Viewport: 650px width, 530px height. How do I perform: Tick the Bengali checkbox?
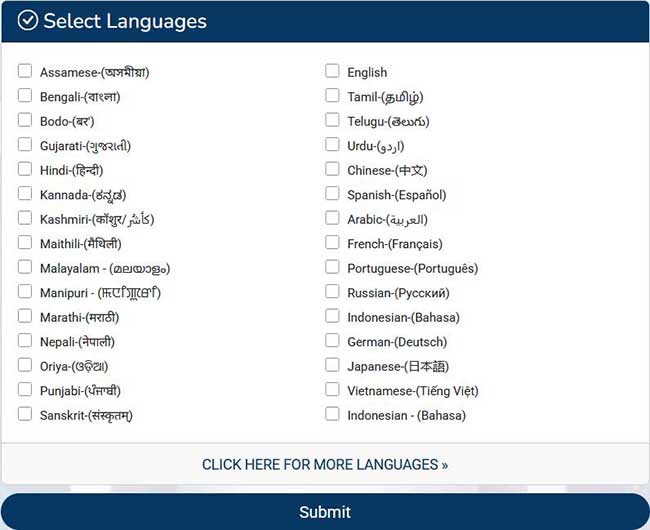coord(25,96)
